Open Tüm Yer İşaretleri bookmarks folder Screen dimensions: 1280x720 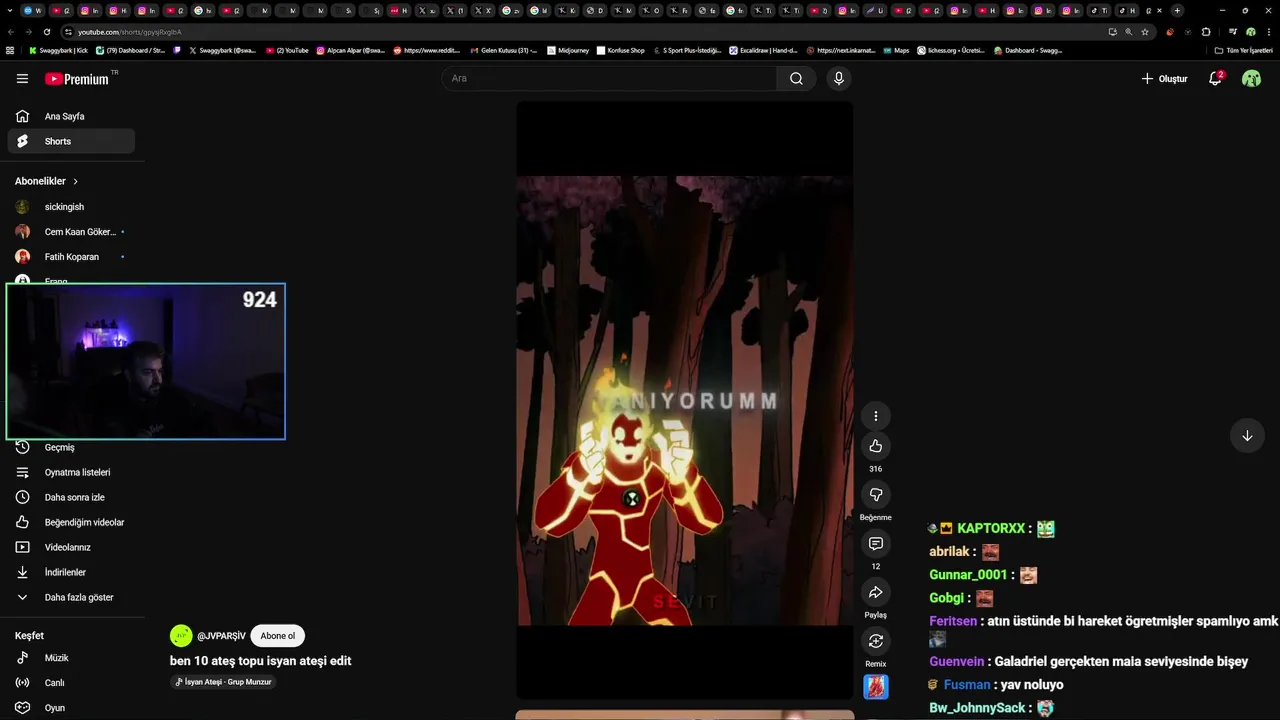point(1243,50)
